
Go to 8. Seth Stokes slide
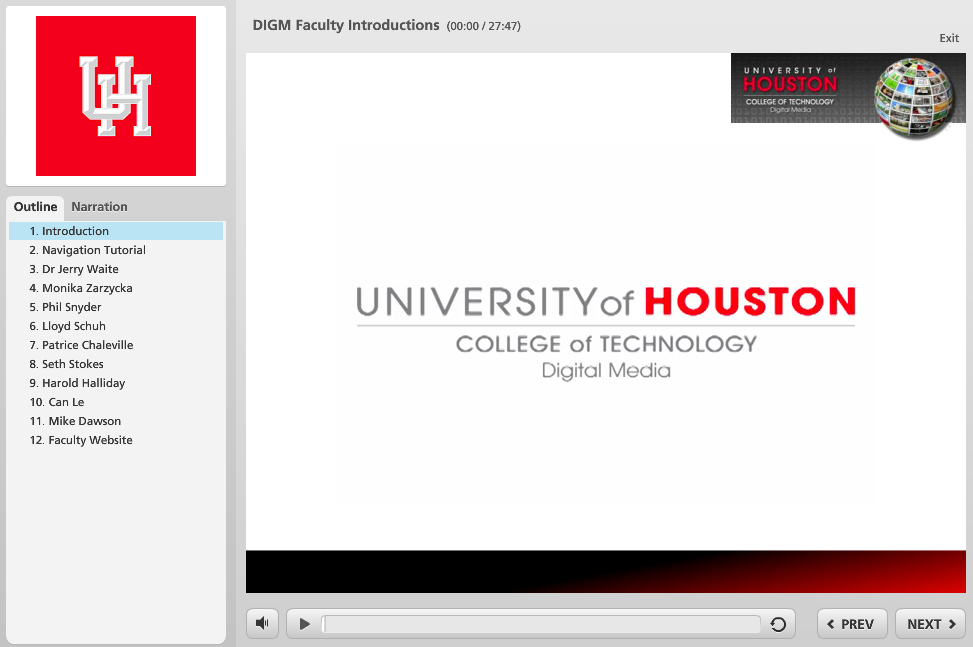[116, 364]
